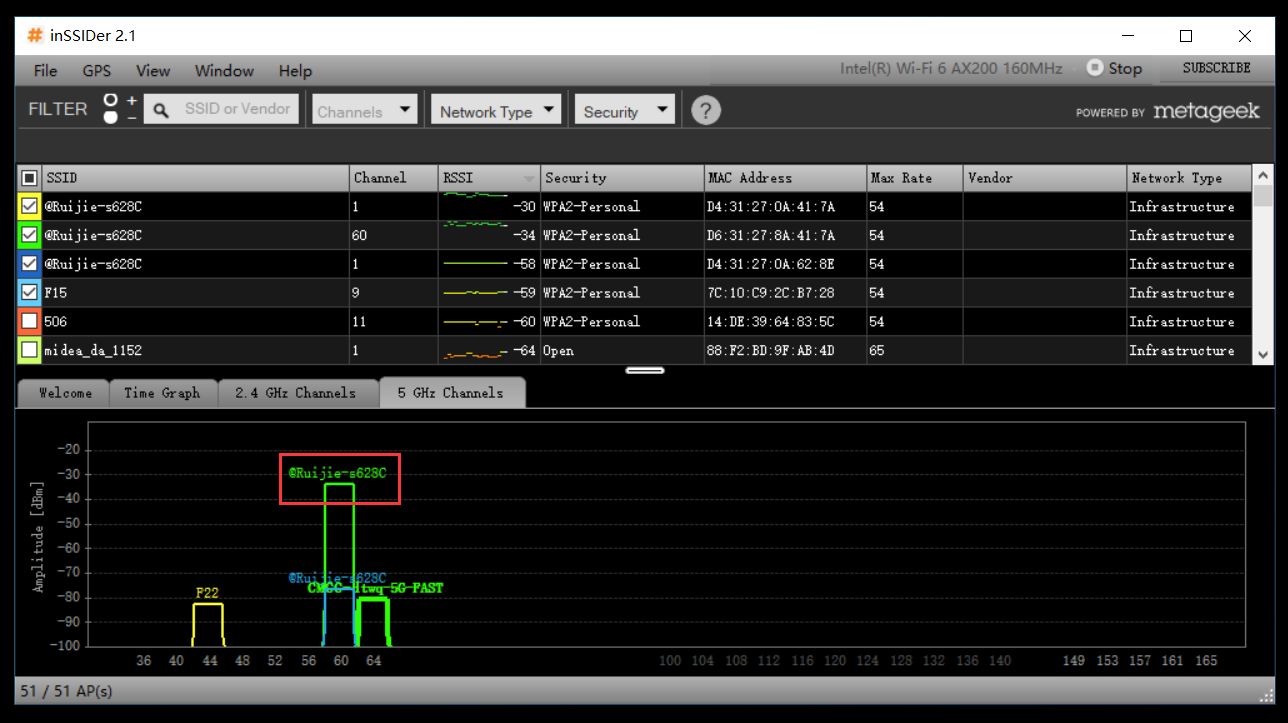The width and height of the screenshot is (1288, 723).
Task: Open the GPS menu
Action: coord(97,71)
